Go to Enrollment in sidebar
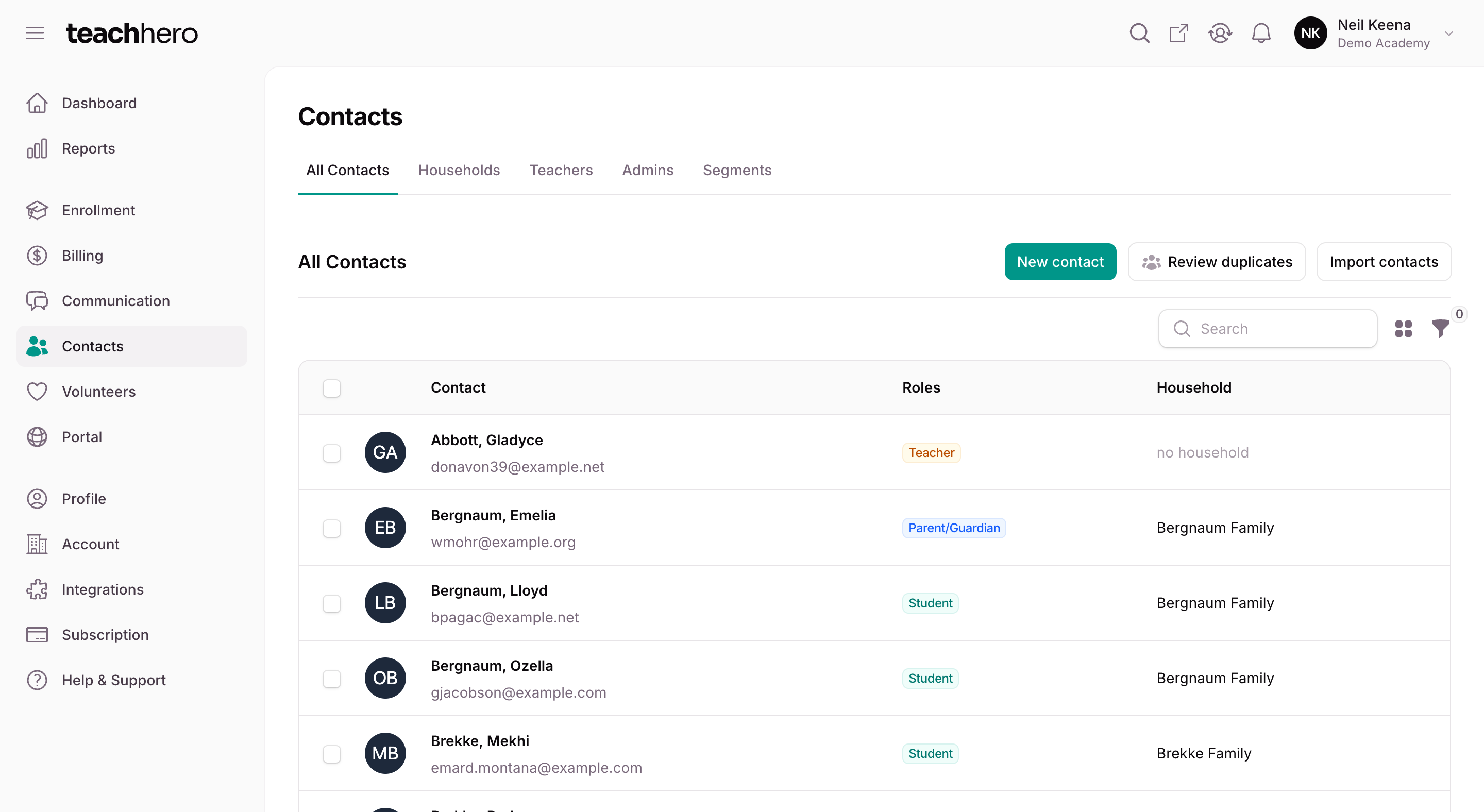This screenshot has height=812, width=1484. (x=132, y=210)
